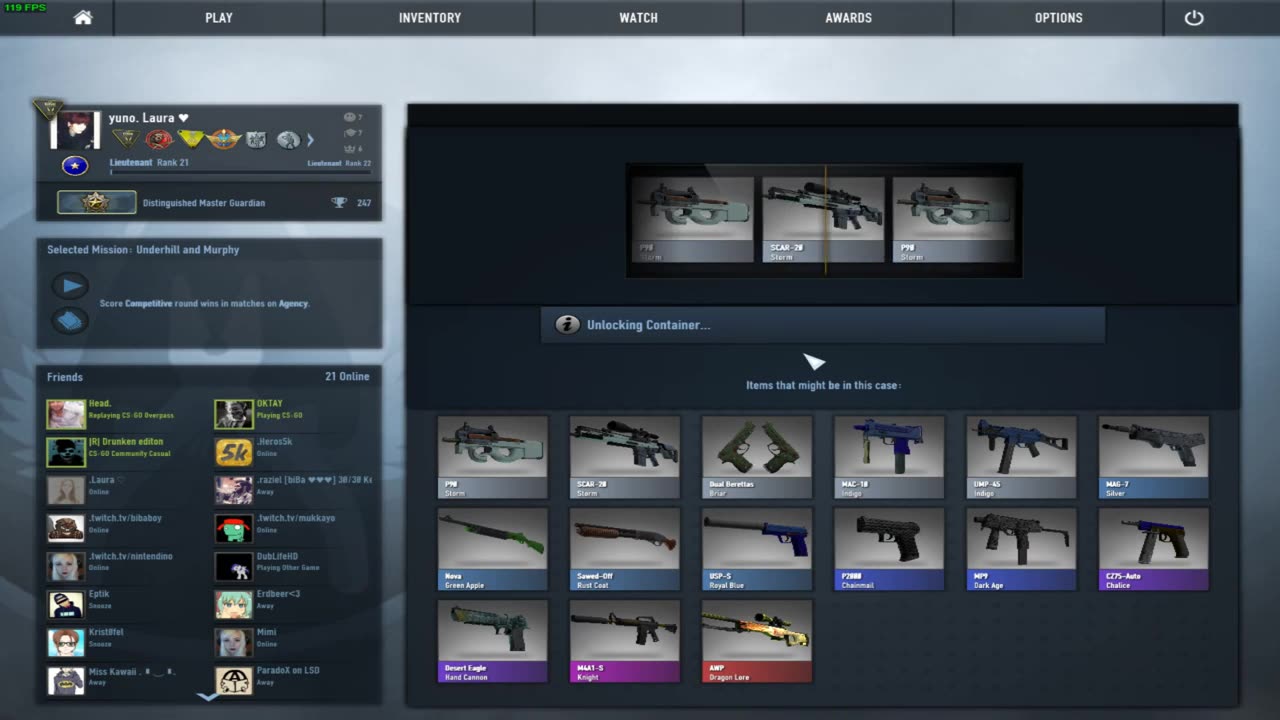Select the first olive triangle medal
This screenshot has height=720, width=1280.
(x=125, y=140)
